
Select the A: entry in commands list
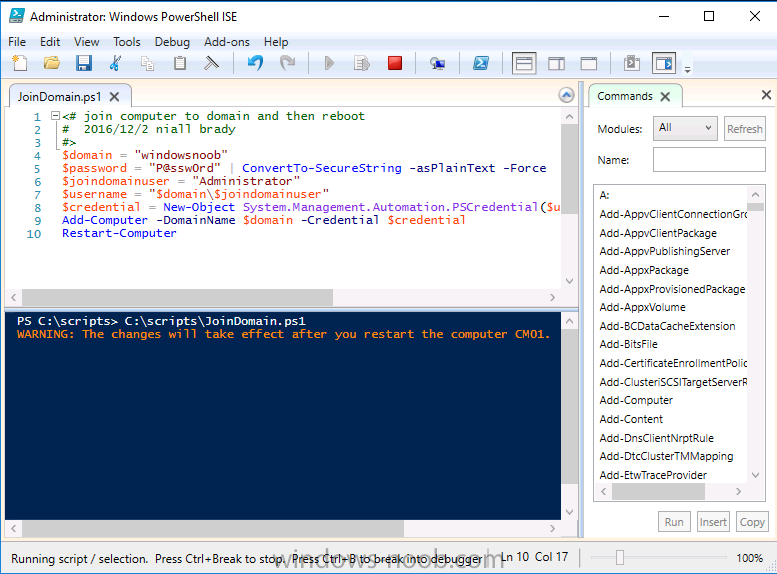tap(604, 195)
